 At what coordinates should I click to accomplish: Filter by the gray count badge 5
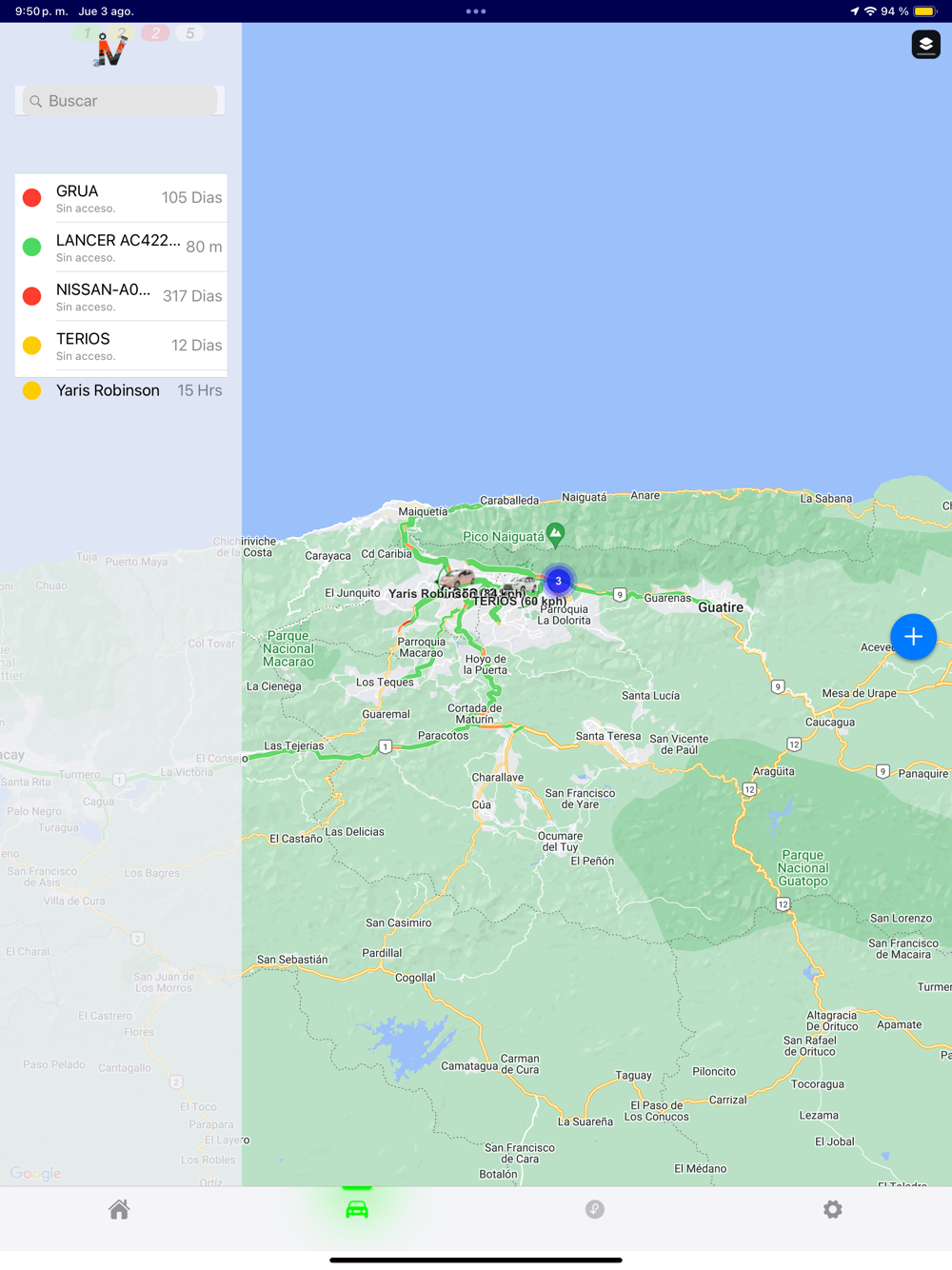189,33
